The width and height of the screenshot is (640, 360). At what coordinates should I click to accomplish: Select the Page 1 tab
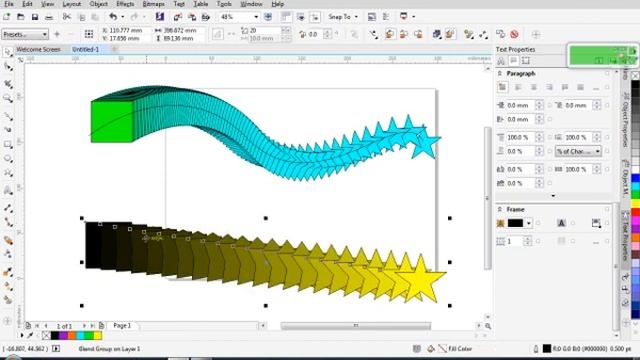tap(122, 326)
